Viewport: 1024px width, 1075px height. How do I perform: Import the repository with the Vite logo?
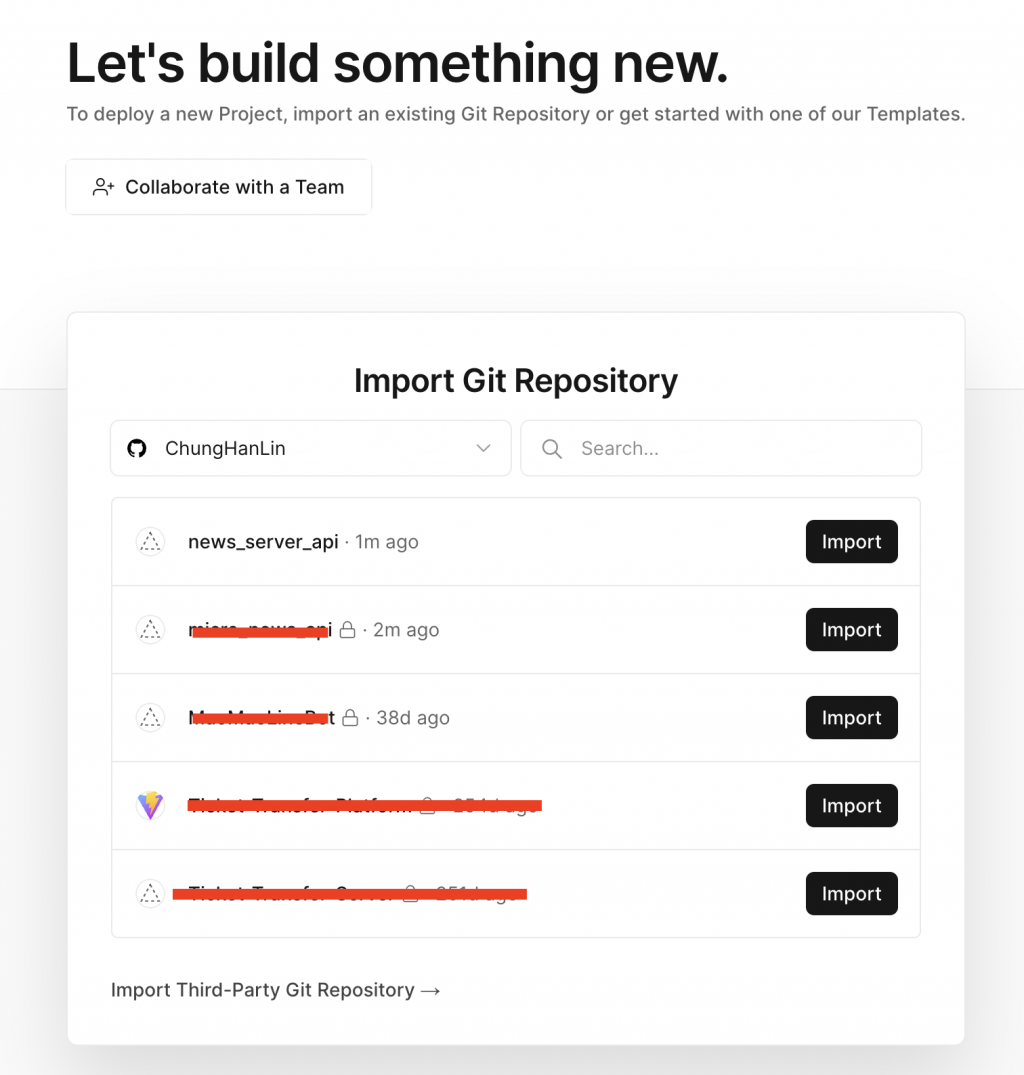[x=851, y=806]
